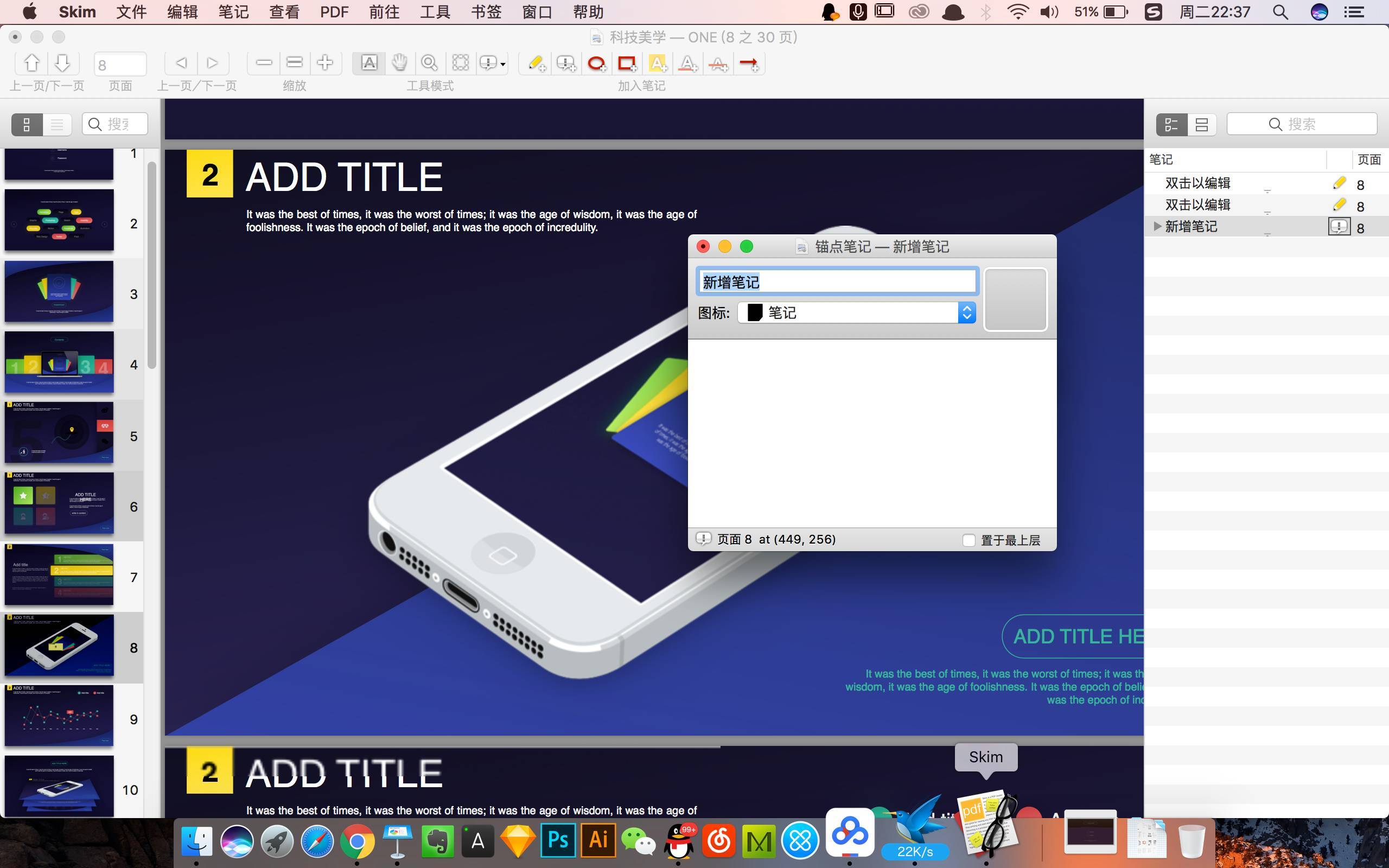Add a red rectangle annotation
Viewport: 1389px width, 868px height.
click(x=627, y=63)
